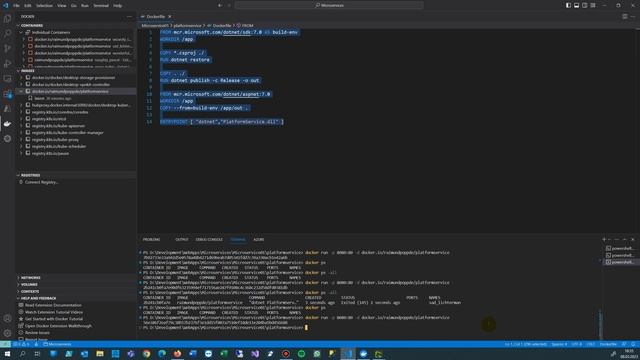
Task: Open the Accounts icon in activity bar
Action: pyautogui.click(x=7, y=318)
